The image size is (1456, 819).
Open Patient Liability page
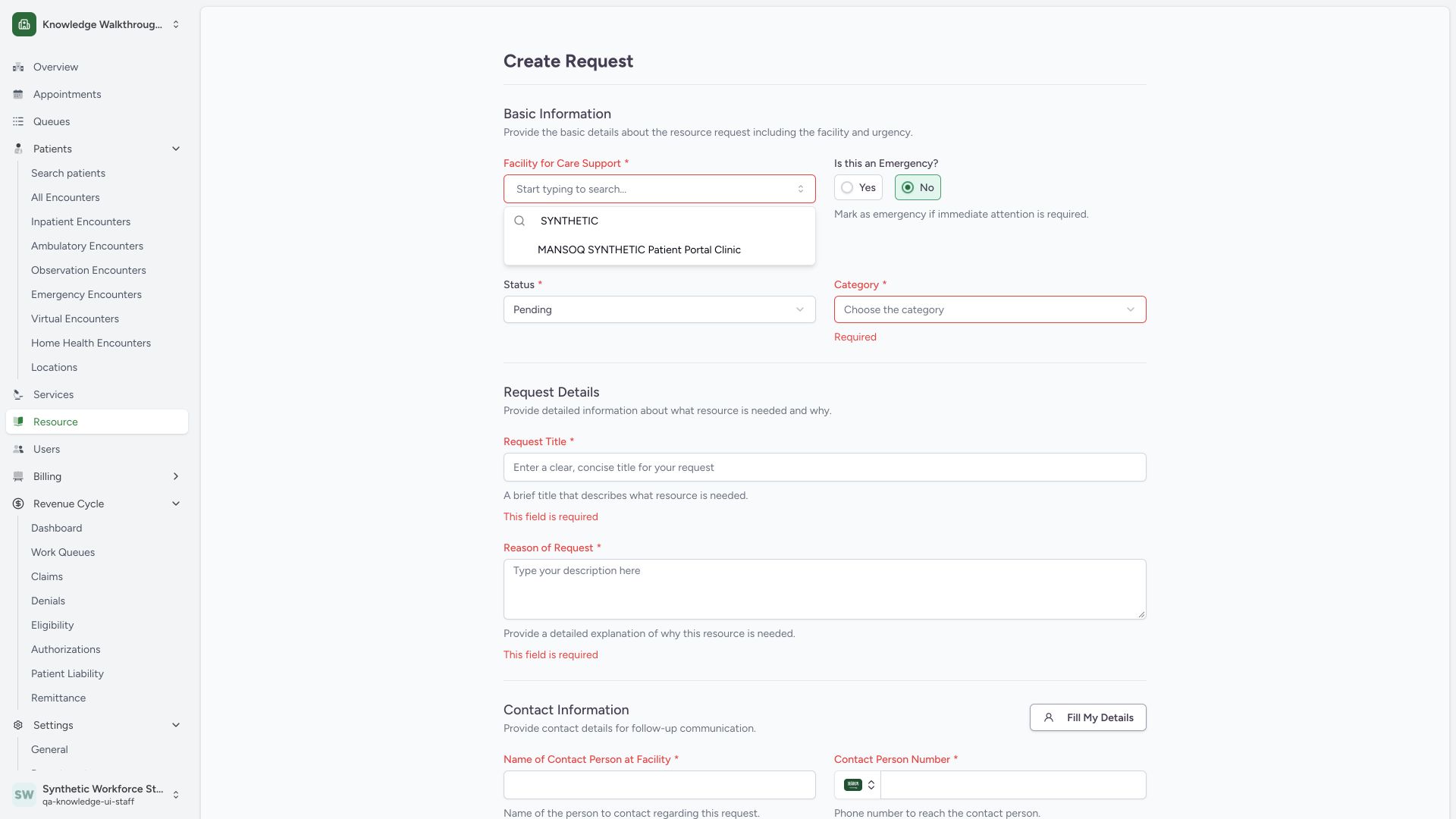tap(67, 673)
